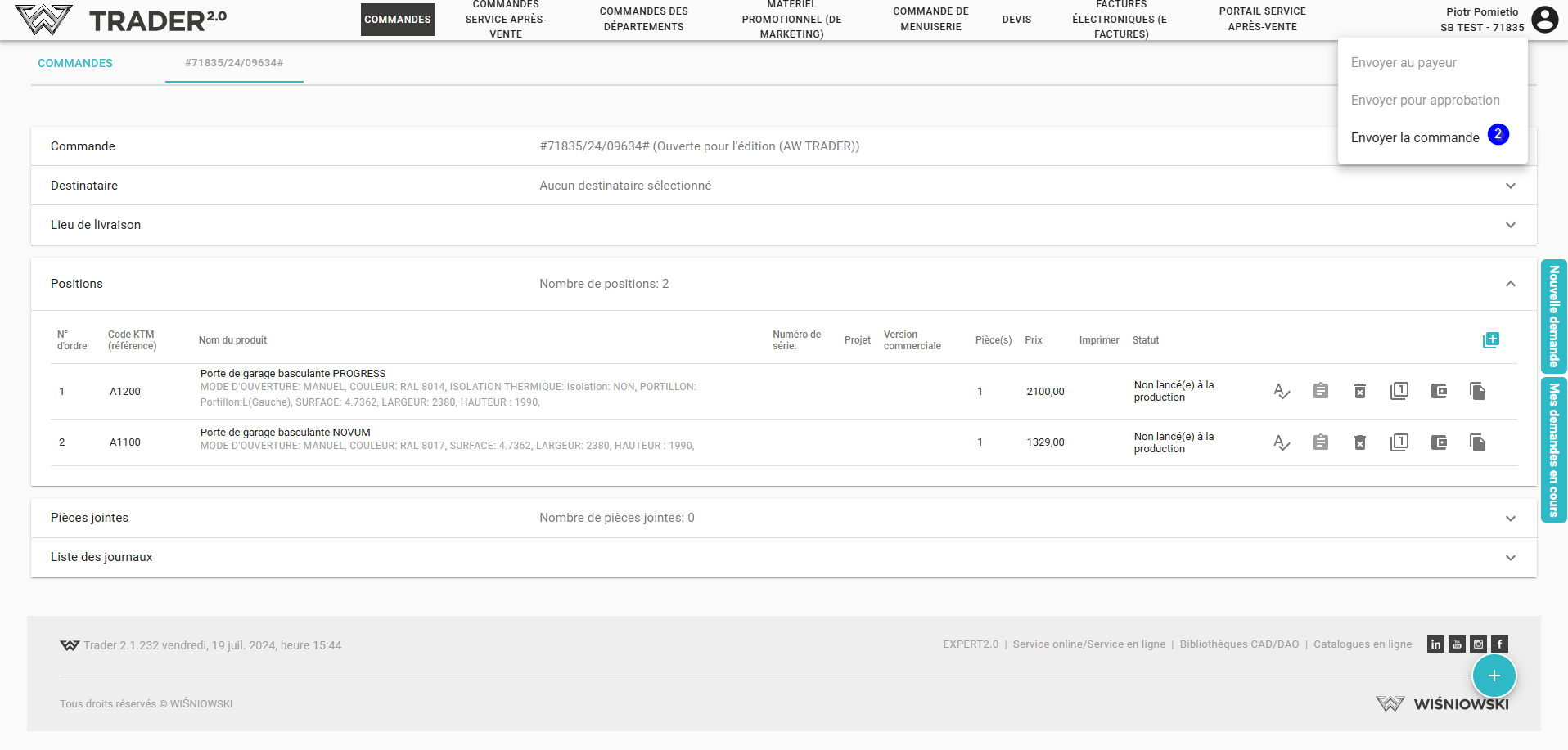Open the user account avatar menu
This screenshot has height=750, width=1568.
pos(1544,20)
